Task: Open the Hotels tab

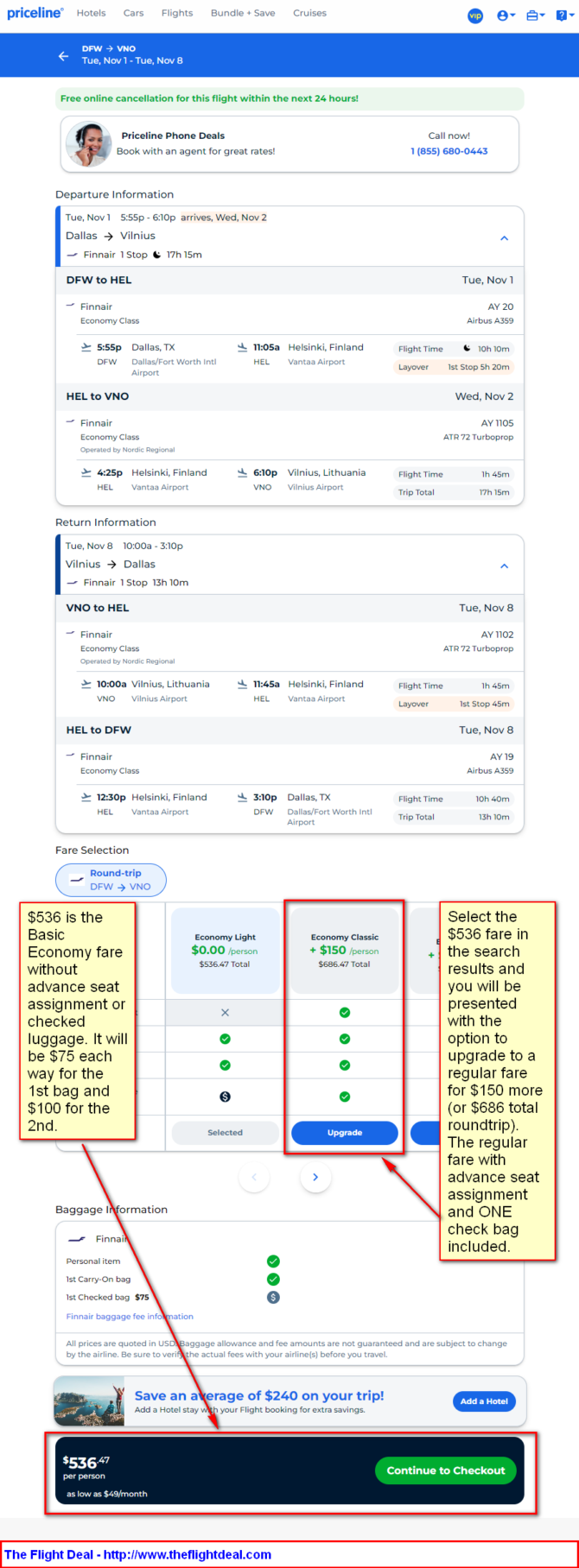Action: tap(91, 13)
